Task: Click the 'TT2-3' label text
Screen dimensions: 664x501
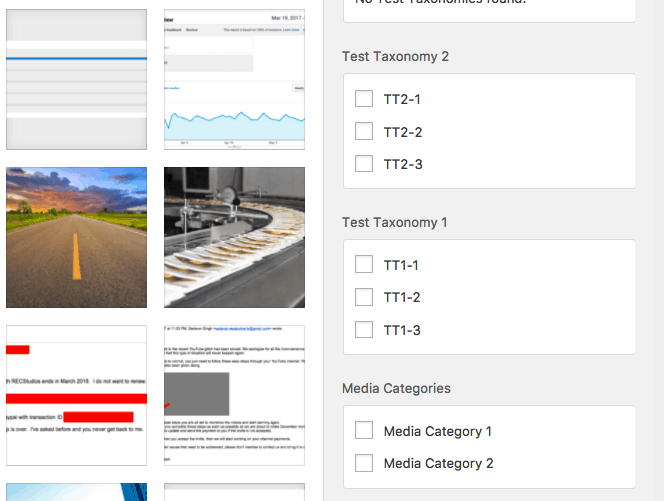Action: (403, 164)
